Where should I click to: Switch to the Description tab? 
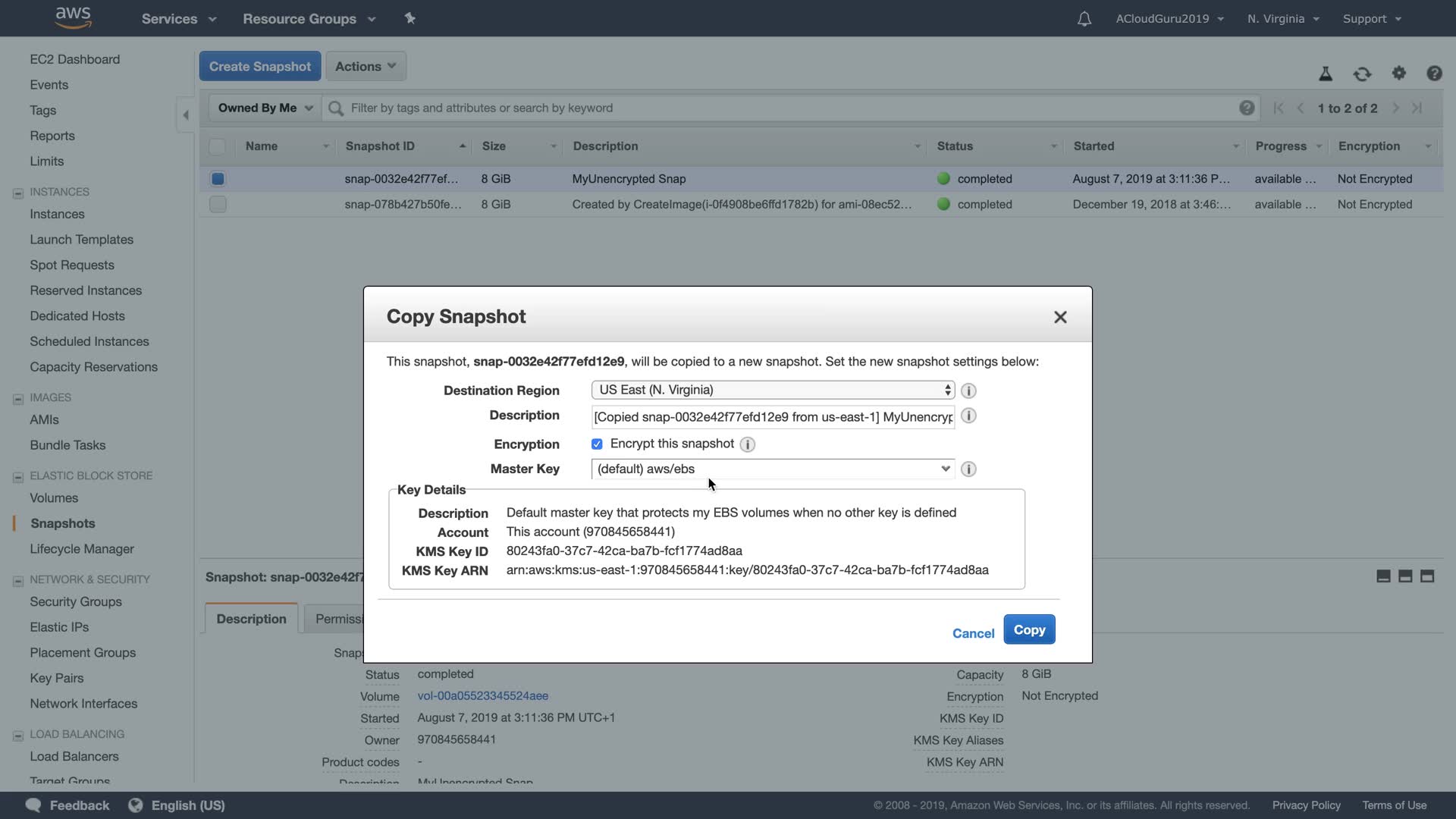251,619
